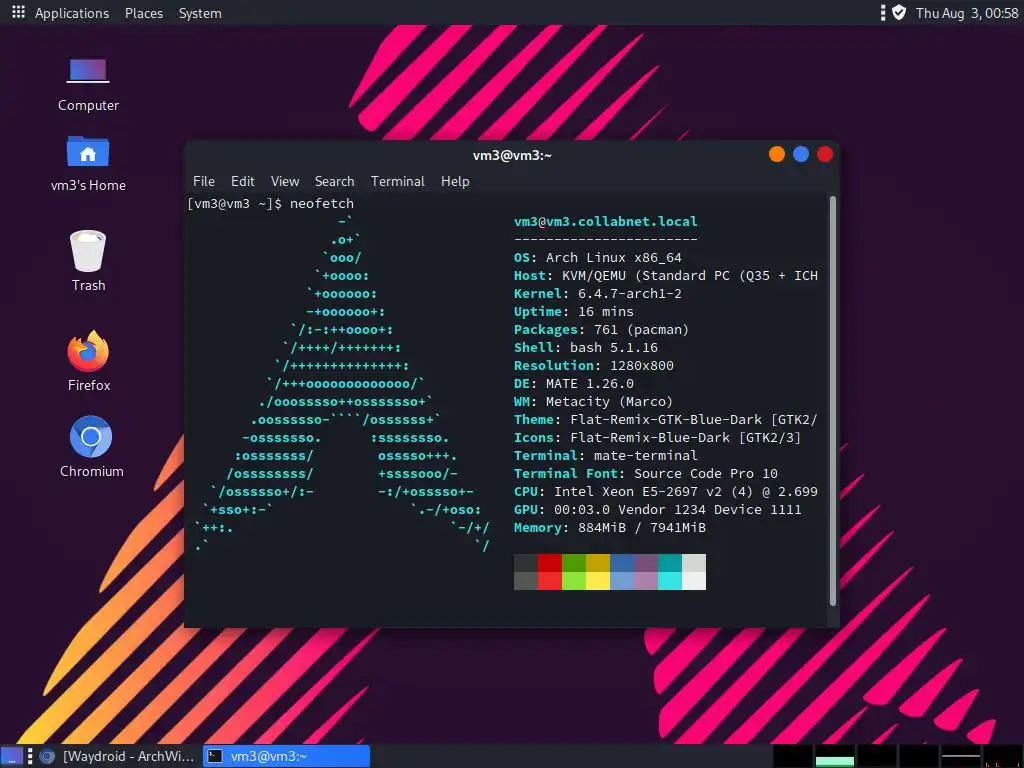Viewport: 1024px width, 768px height.
Task: Open the terminal Help menu
Action: coord(455,182)
